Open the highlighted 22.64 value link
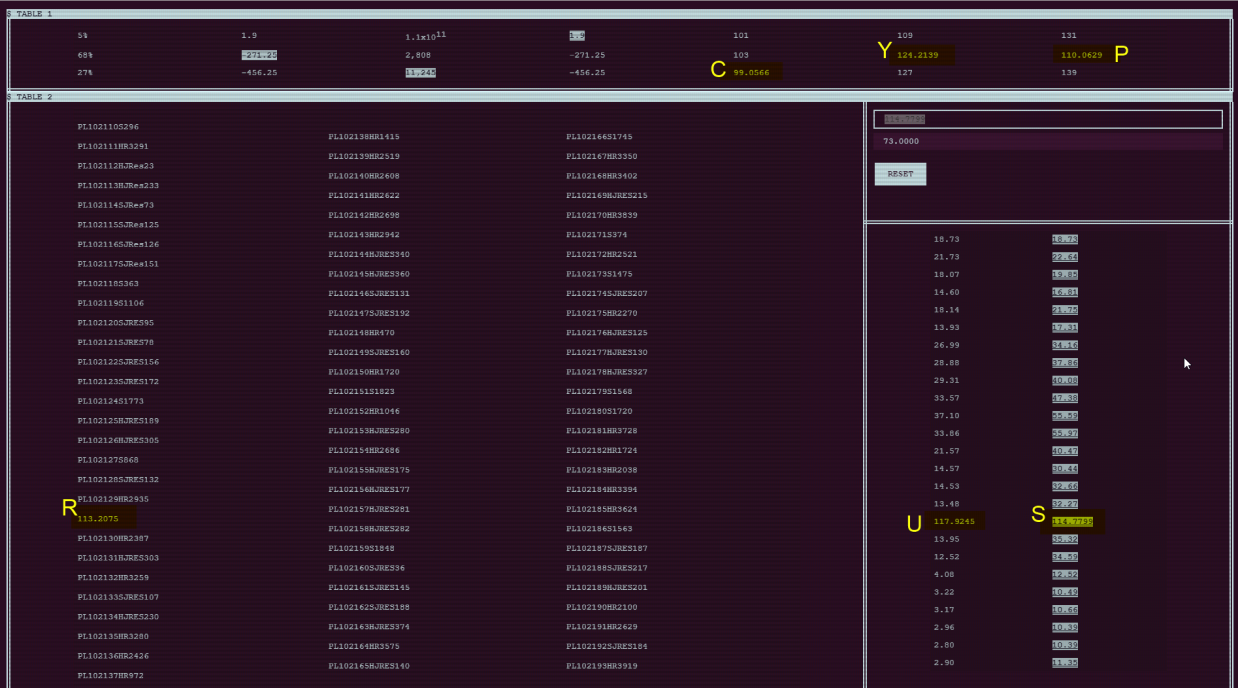Viewport: 1238px width, 688px height. (1064, 257)
